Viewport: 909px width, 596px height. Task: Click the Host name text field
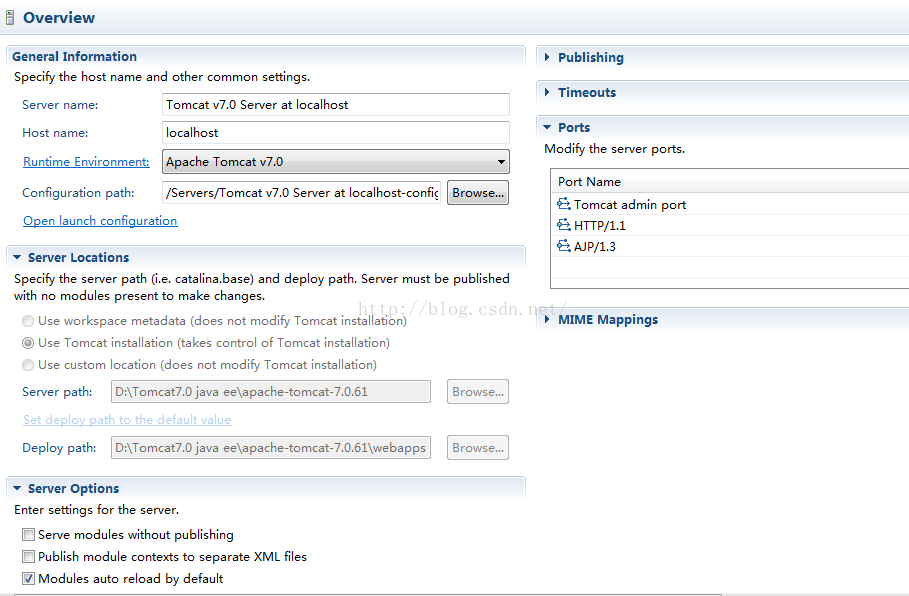(336, 132)
